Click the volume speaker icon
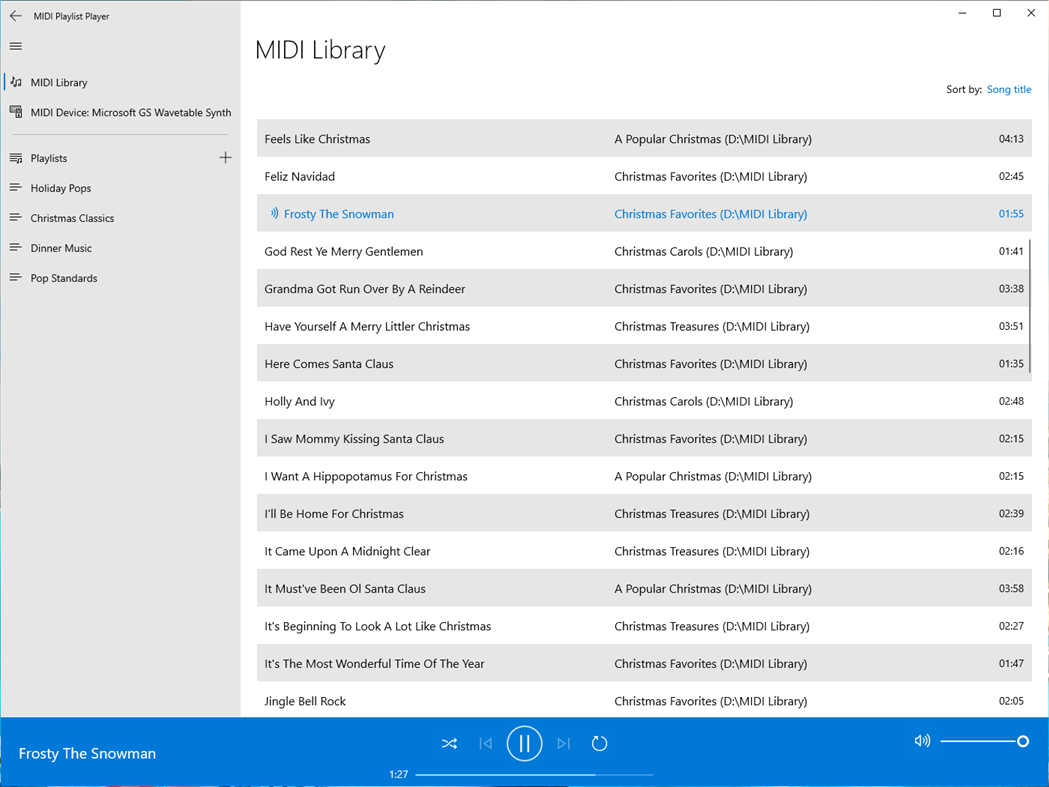1049x787 pixels. pos(921,741)
